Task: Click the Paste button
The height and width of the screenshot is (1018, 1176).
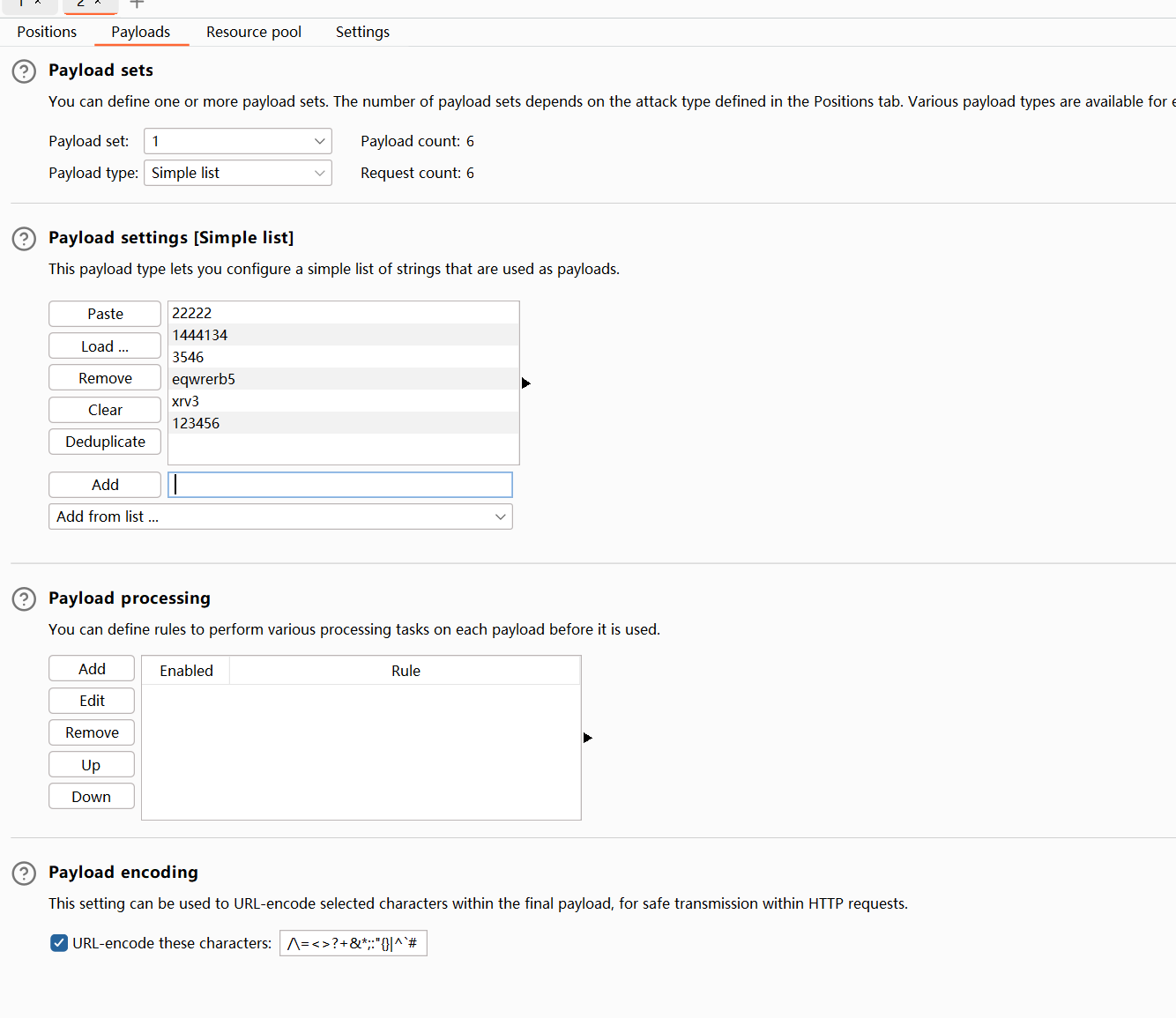Action: click(x=105, y=314)
